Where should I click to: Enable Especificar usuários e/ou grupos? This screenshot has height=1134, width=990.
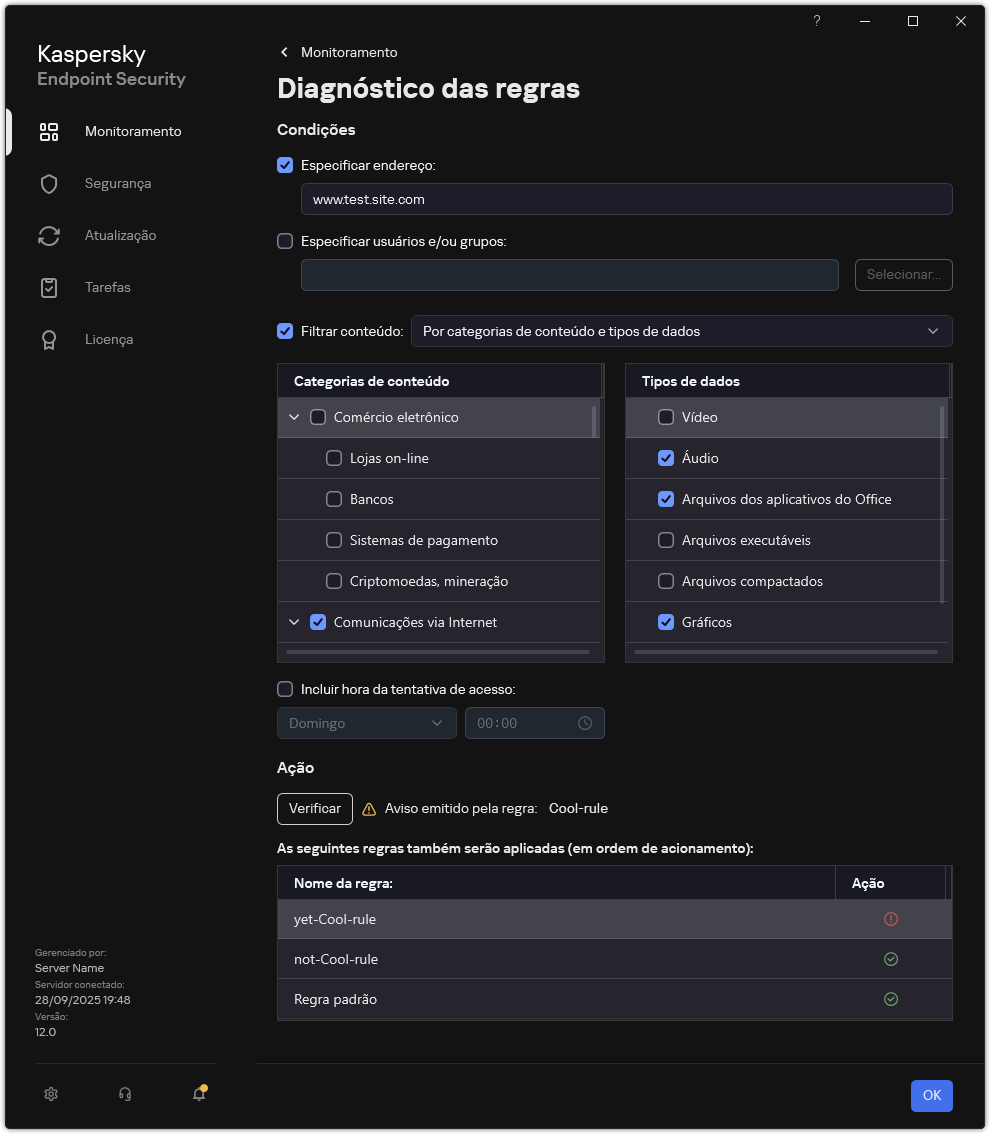tap(285, 241)
